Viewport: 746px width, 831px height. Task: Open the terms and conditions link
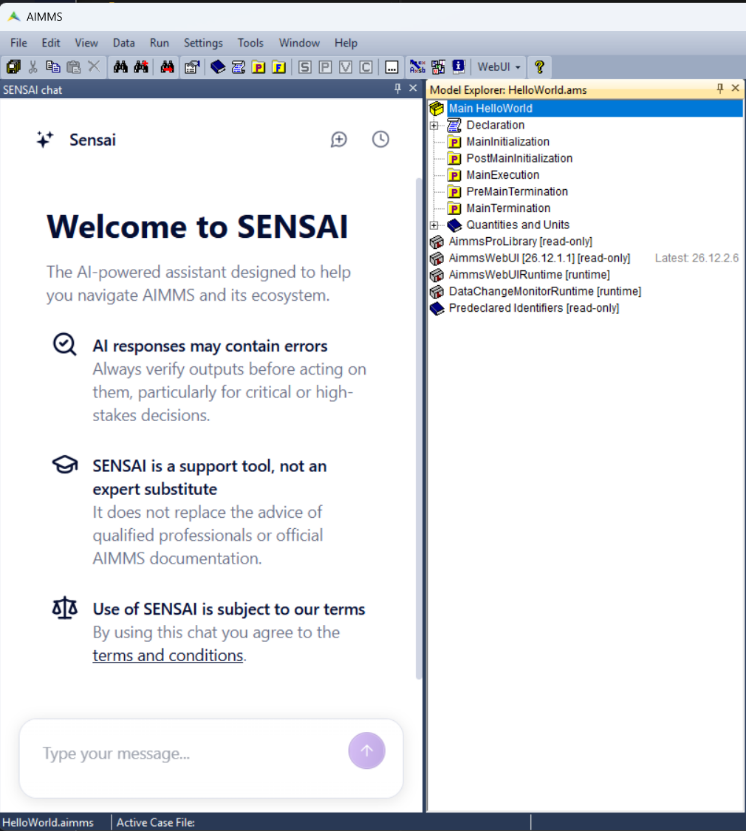coord(167,656)
